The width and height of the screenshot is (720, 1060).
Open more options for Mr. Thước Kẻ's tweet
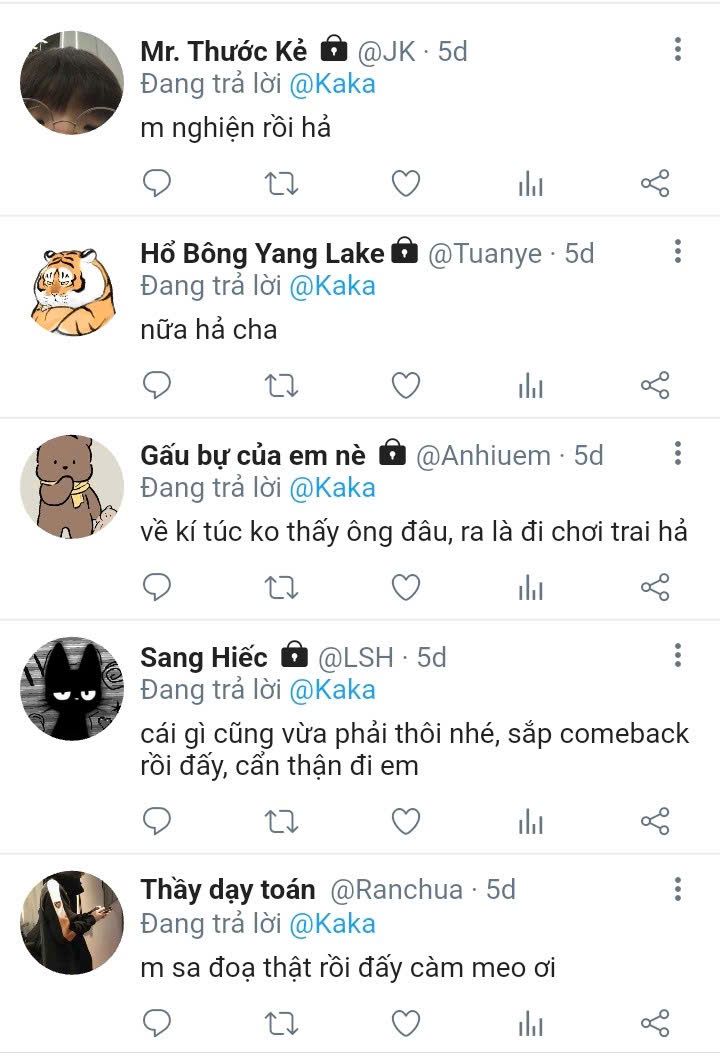click(678, 49)
